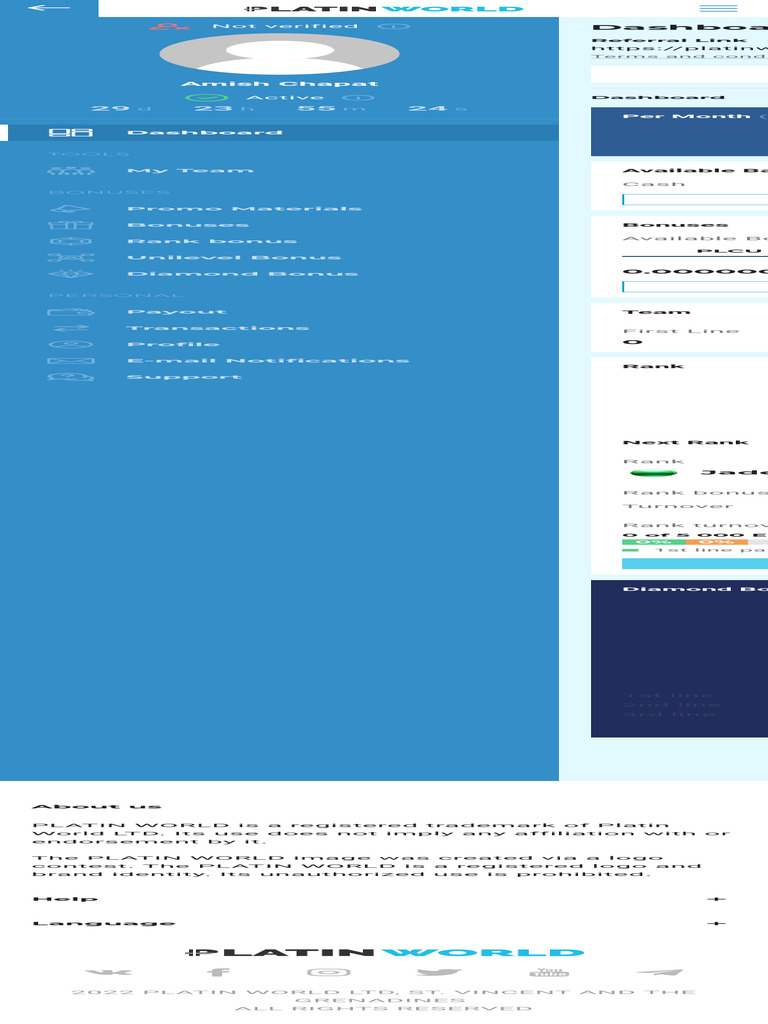Screen dimensions: 768x1024
Task: Open Transactions menu item
Action: (x=217, y=328)
